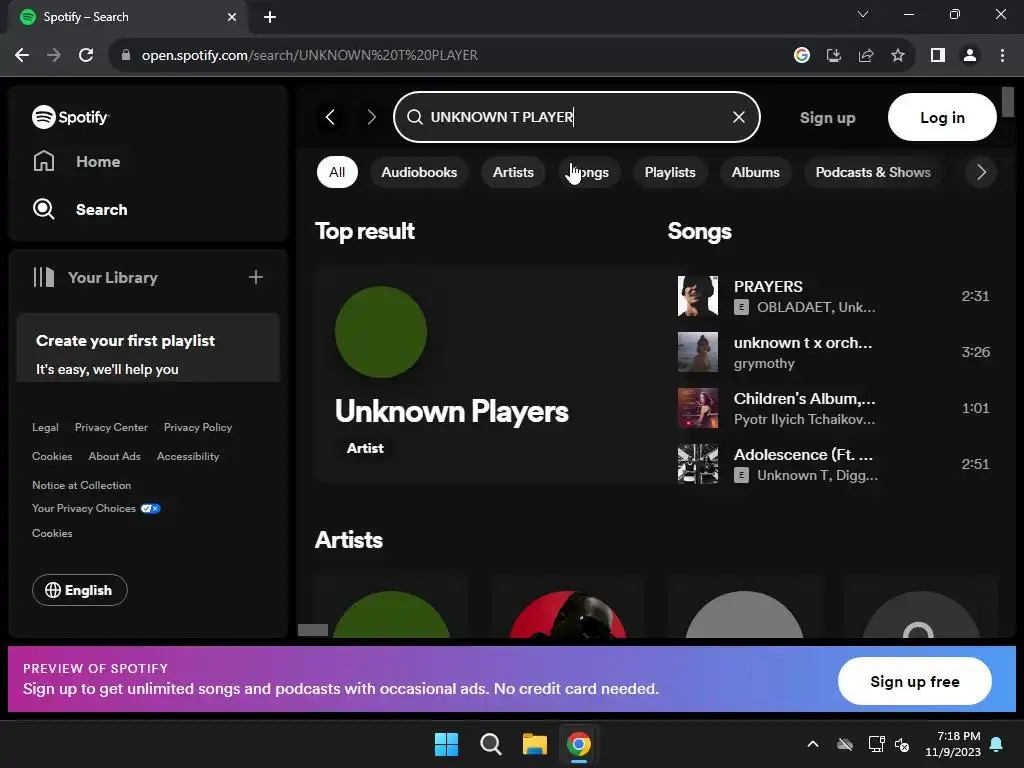Go forward with Spotify's right chevron
This screenshot has width=1024, height=768.
pos(371,117)
